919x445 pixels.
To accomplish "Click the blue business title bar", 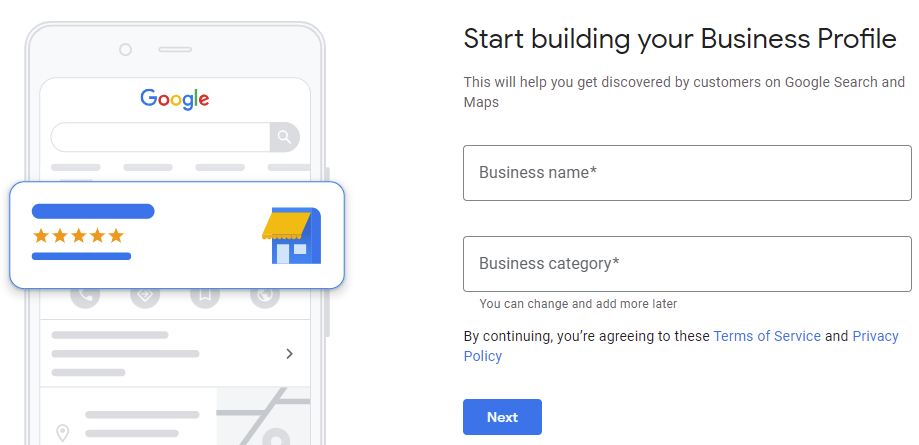I will point(93,211).
